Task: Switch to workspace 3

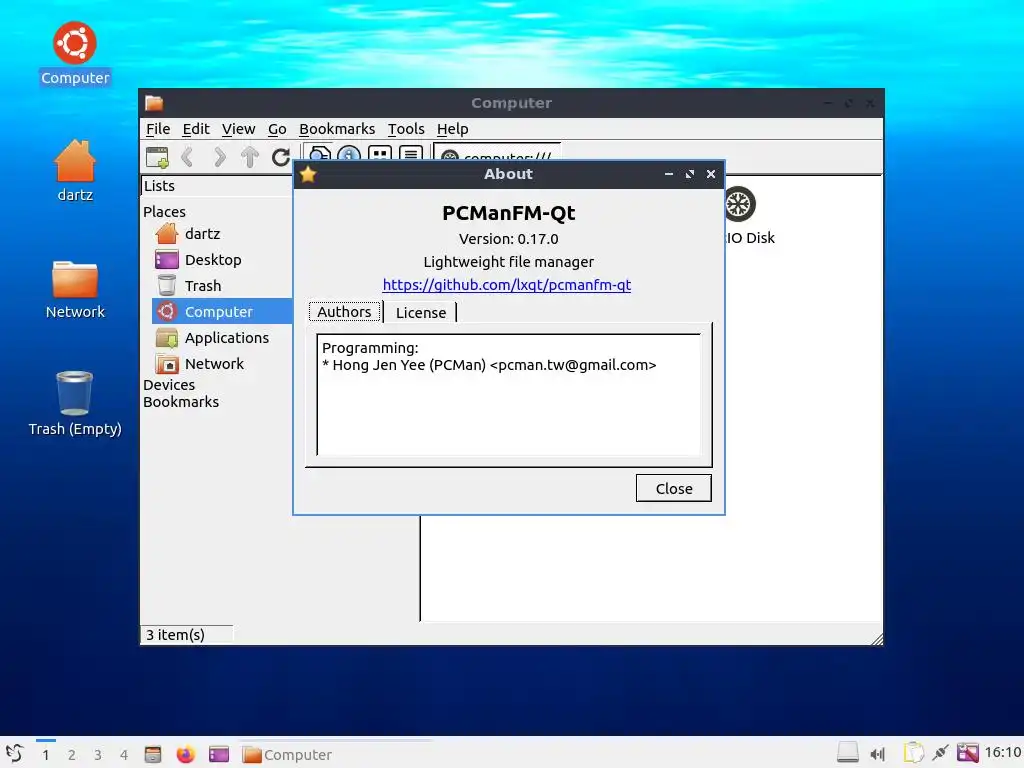Action: pos(98,755)
